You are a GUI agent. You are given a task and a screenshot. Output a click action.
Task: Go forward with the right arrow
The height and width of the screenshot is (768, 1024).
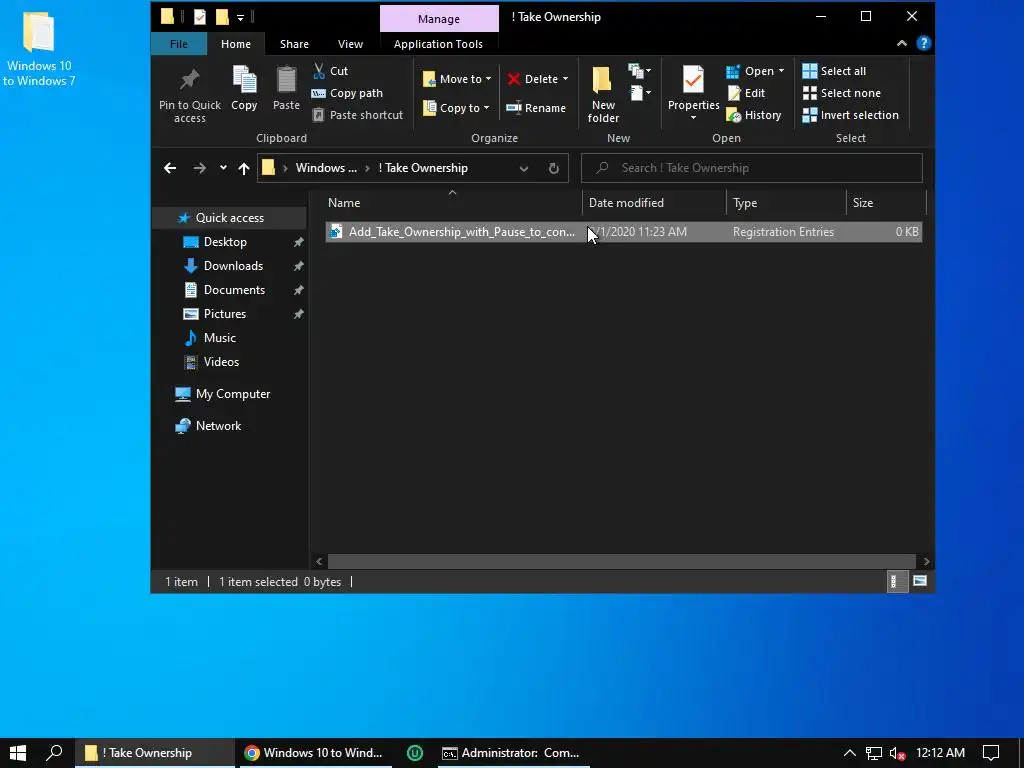(199, 168)
